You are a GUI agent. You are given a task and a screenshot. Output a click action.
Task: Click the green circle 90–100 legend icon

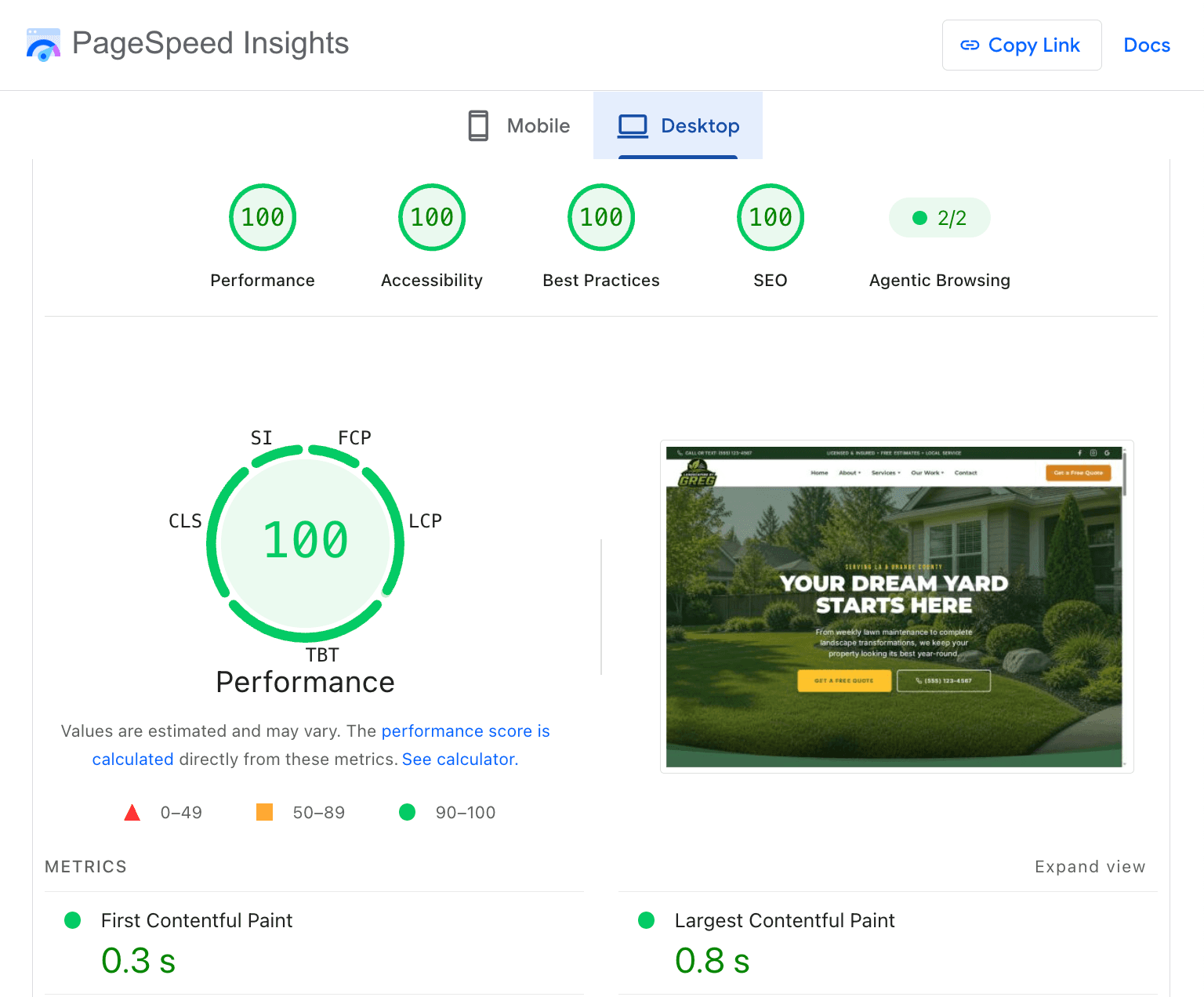407,812
